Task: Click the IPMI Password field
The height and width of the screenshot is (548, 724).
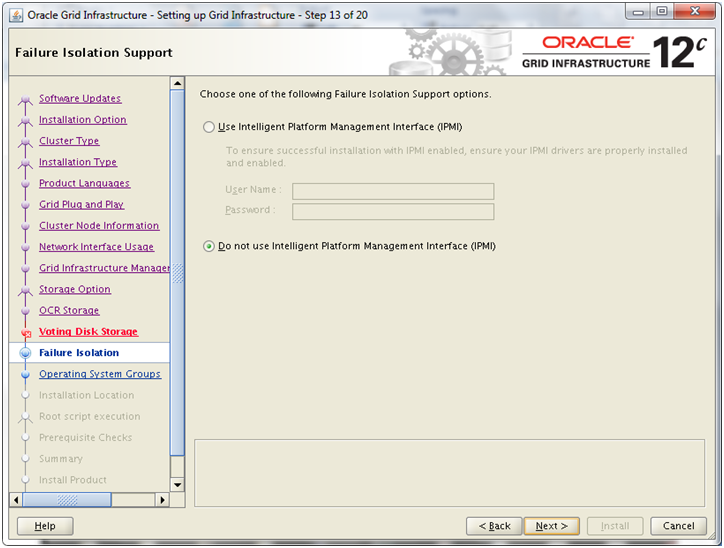Action: click(393, 211)
